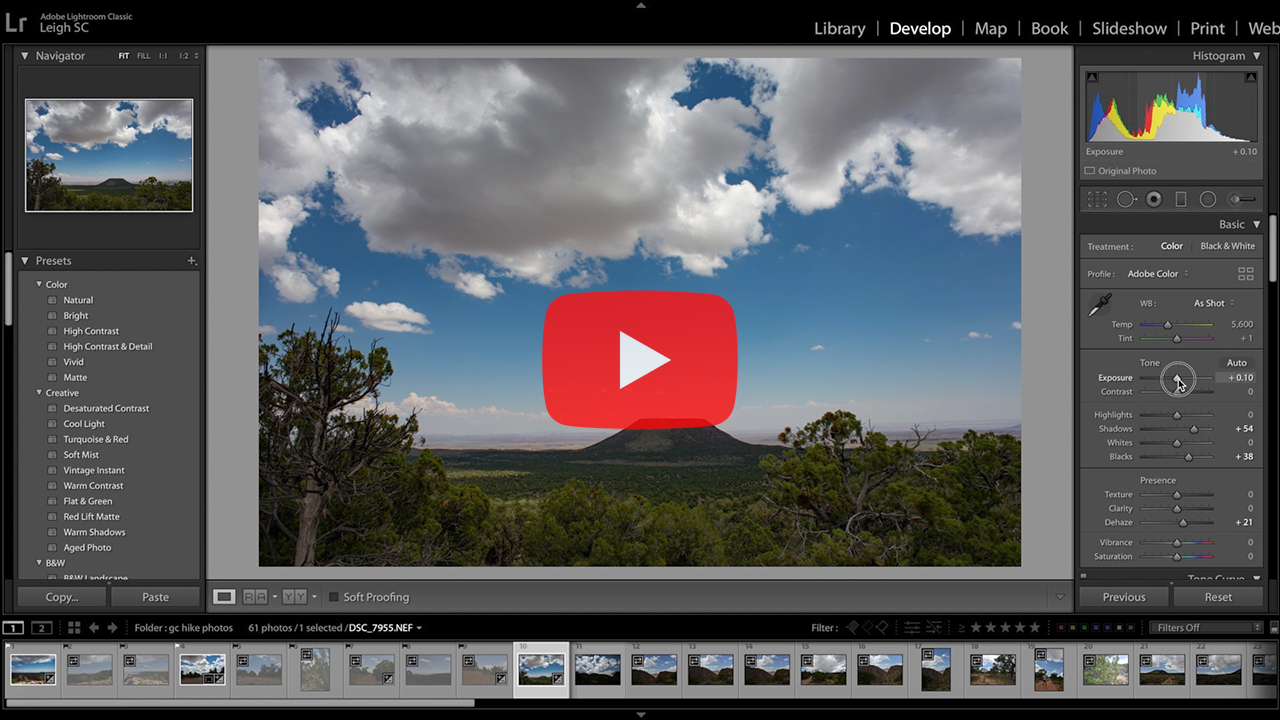Select the Crop Overlay tool
1280x720 pixels.
(1097, 200)
